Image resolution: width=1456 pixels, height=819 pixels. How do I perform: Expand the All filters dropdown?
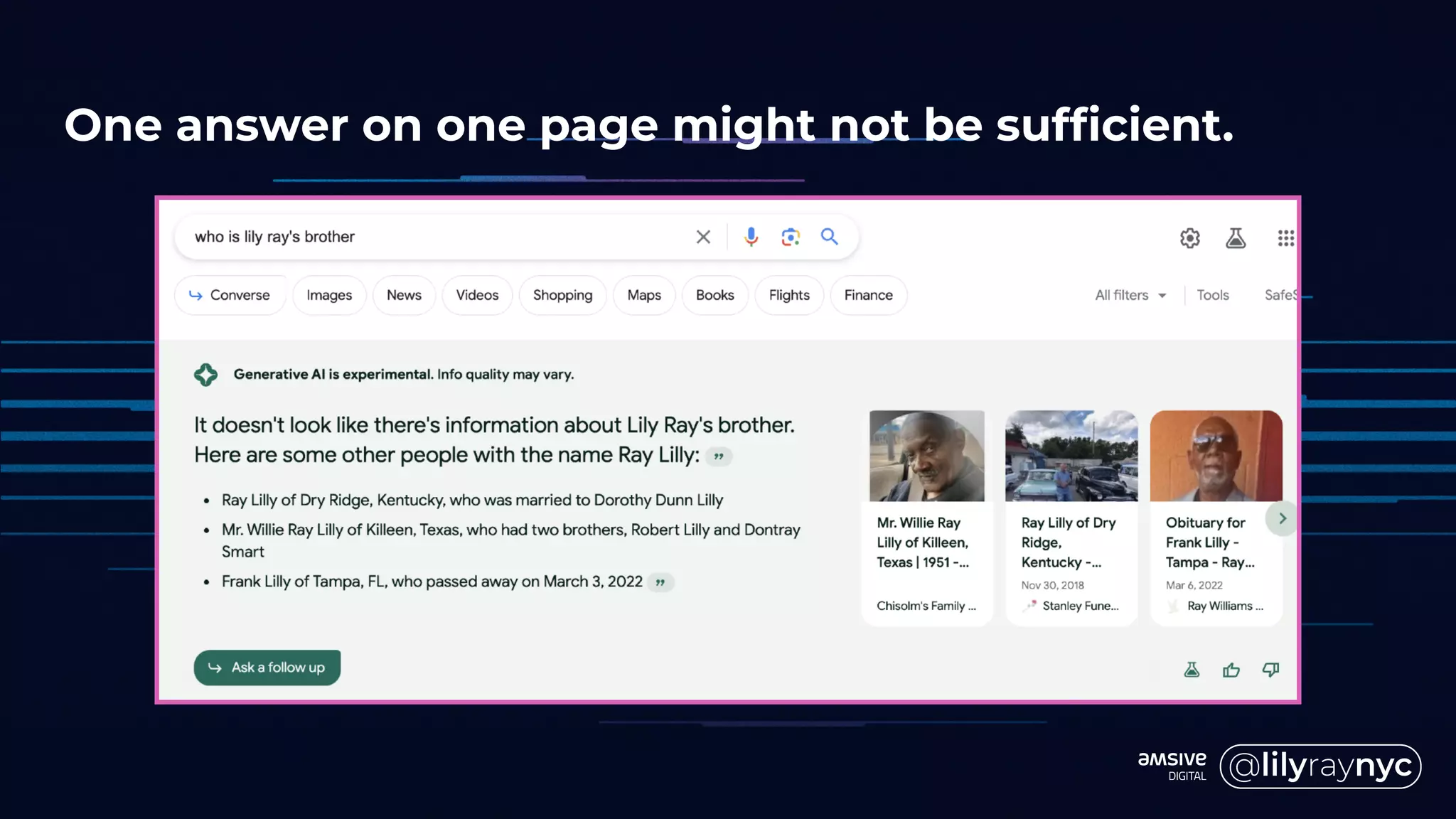(x=1130, y=295)
